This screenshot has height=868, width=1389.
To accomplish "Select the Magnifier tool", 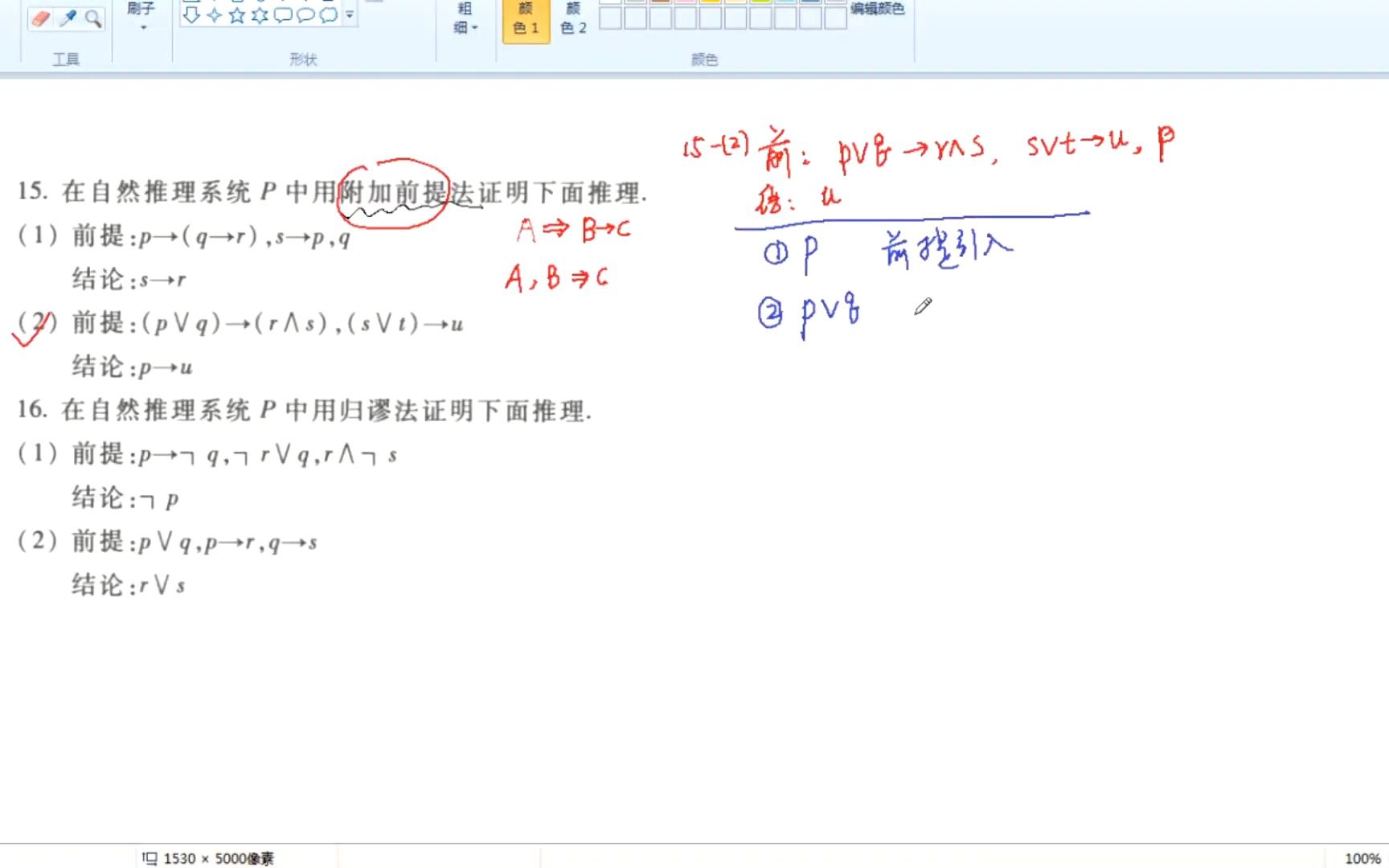I will [93, 18].
